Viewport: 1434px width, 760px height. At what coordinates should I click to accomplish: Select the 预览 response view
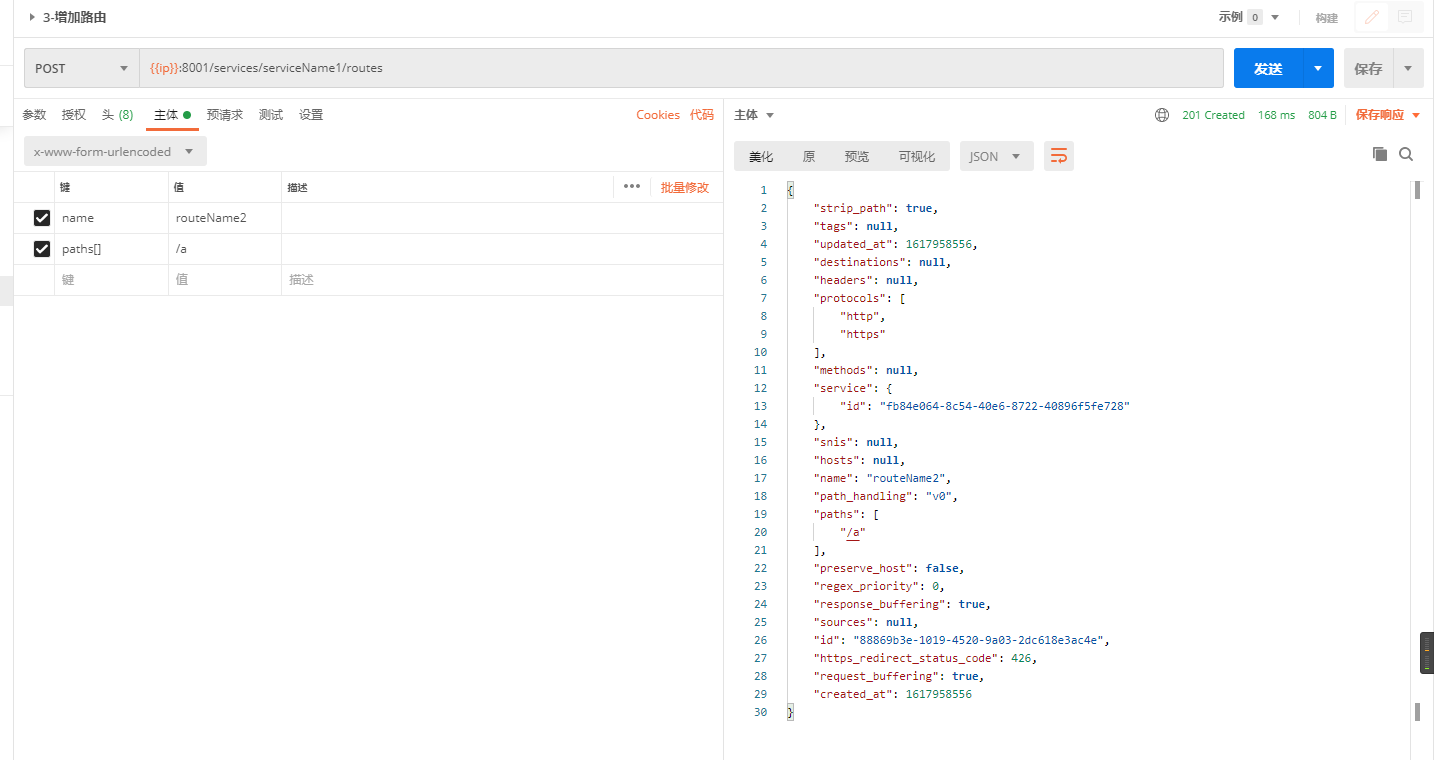pyautogui.click(x=857, y=156)
